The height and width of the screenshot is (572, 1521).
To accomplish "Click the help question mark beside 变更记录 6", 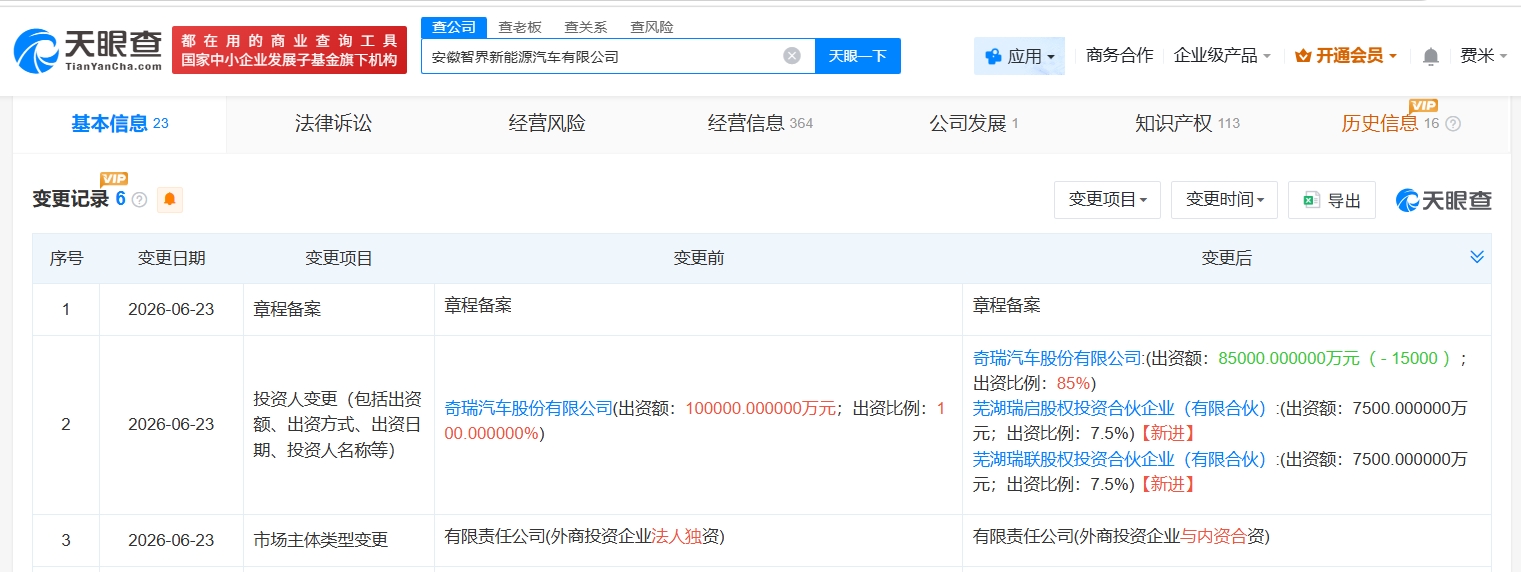I will [139, 200].
